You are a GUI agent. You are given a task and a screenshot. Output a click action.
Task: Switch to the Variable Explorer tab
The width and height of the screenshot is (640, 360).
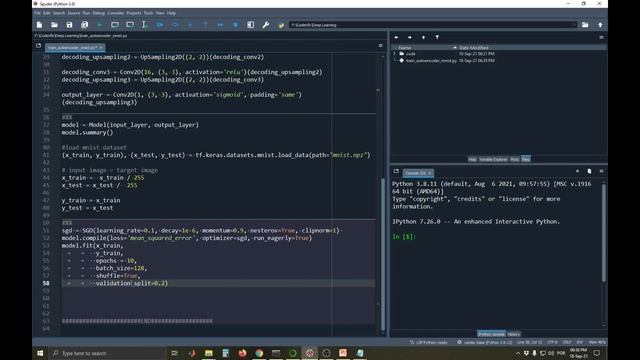click(x=493, y=159)
